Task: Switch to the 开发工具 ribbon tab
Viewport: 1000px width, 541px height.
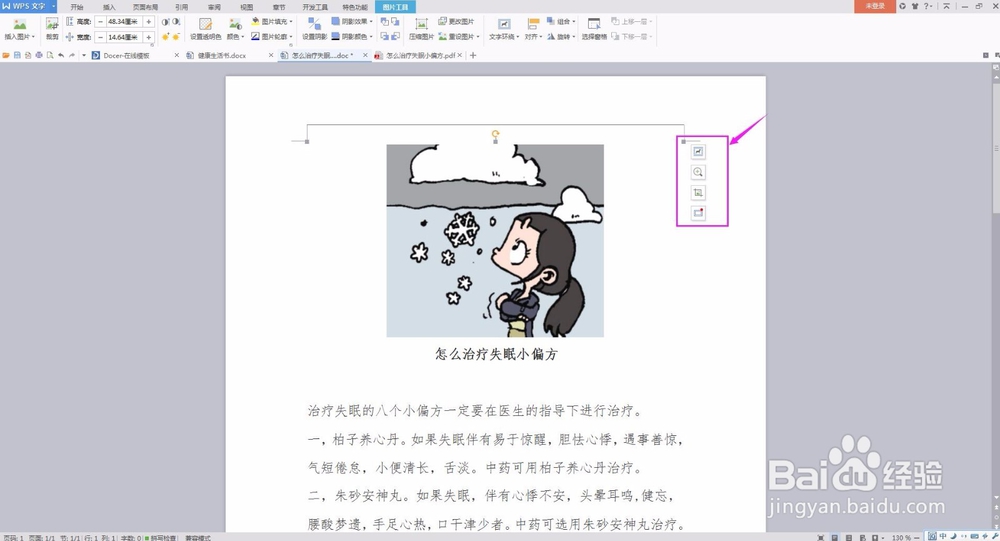Action: (x=315, y=7)
